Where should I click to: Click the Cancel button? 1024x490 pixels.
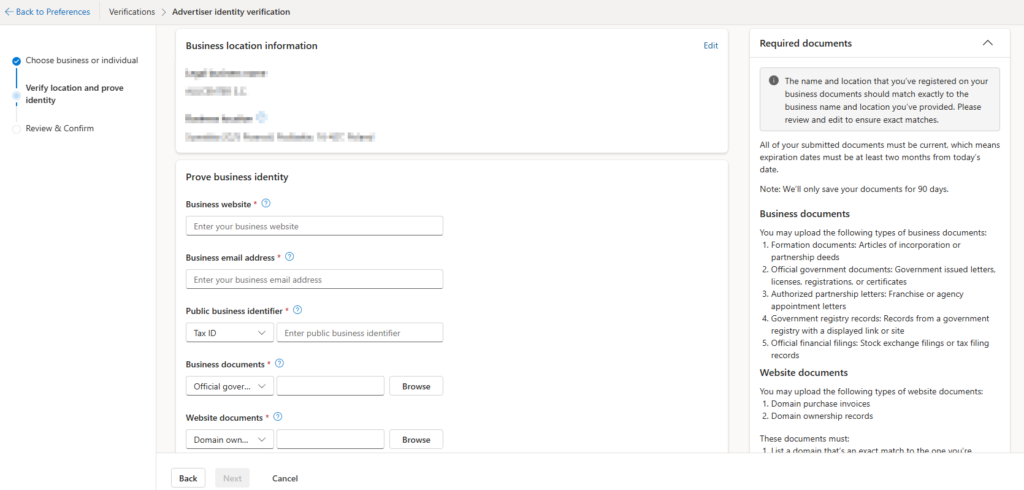(285, 478)
